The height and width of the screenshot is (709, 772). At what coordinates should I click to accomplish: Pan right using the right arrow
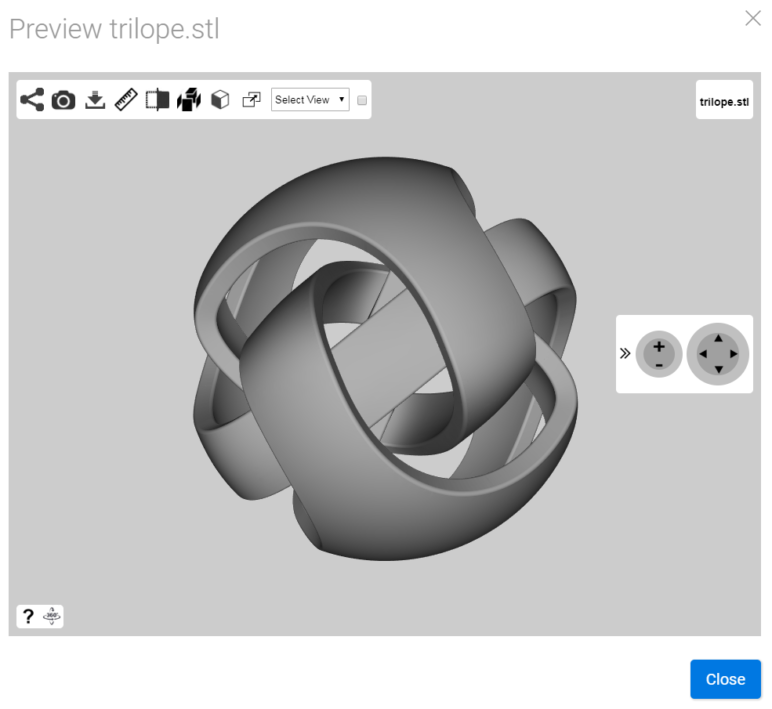pyautogui.click(x=734, y=354)
